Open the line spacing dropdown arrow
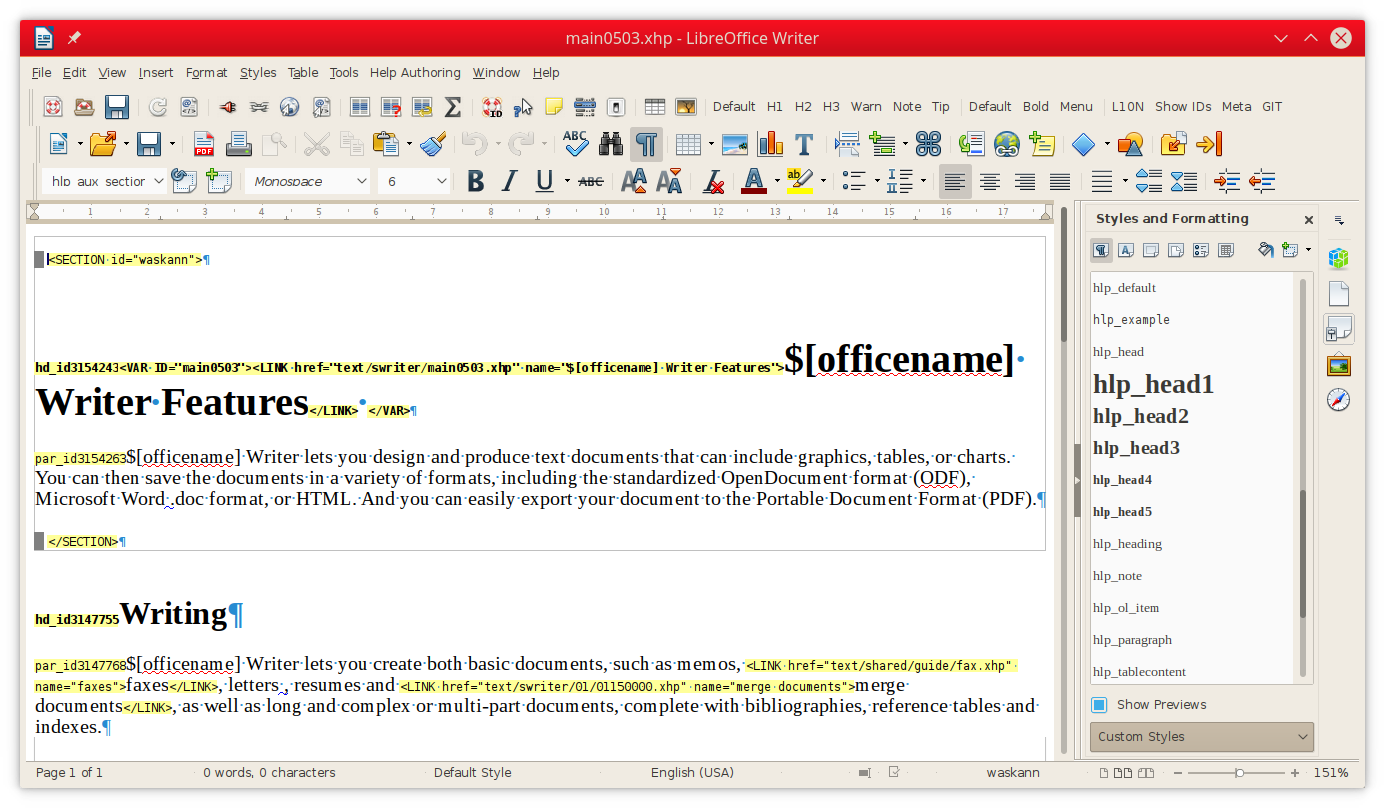This screenshot has height=808, width=1385. [x=1125, y=181]
